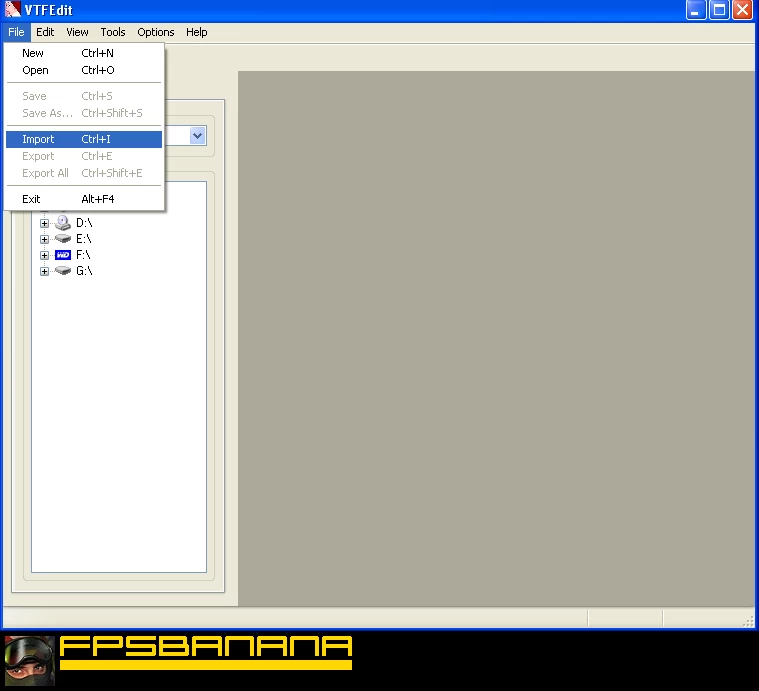Open the Tools menu
Image resolution: width=759 pixels, height=691 pixels.
tap(113, 32)
